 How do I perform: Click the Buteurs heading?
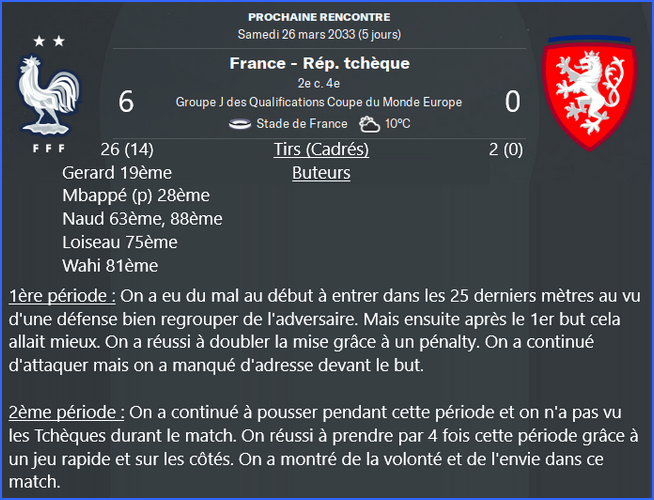pos(321,173)
